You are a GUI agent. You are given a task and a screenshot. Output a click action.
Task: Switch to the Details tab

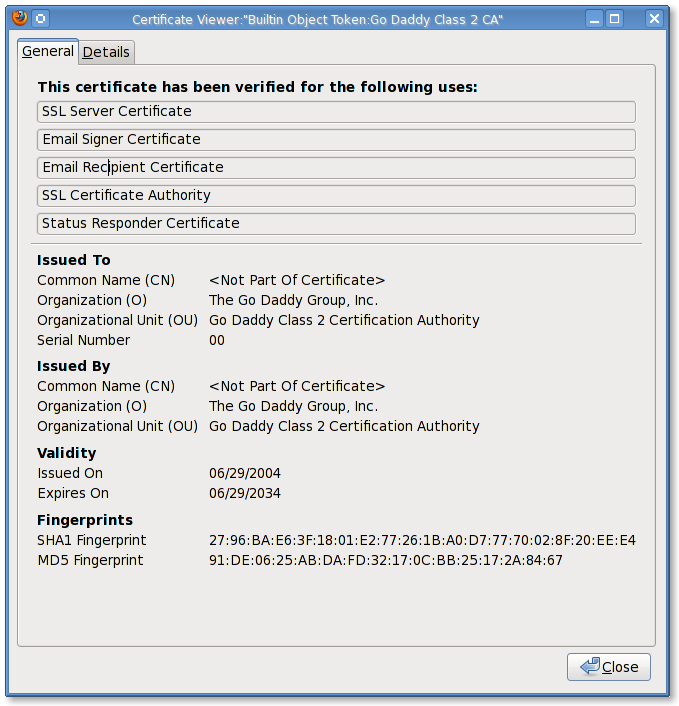pos(106,52)
